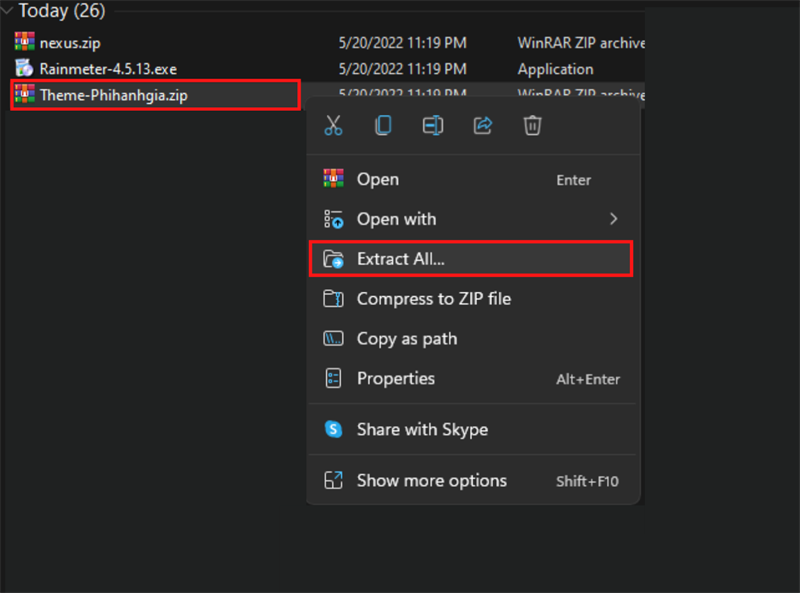Collapse the Today (26) group
The width and height of the screenshot is (800, 593).
point(7,12)
